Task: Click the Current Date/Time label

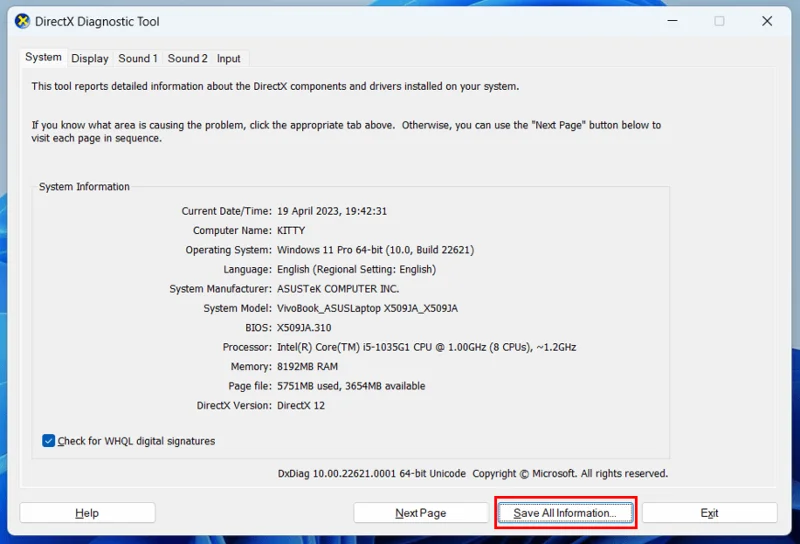Action: click(x=227, y=211)
